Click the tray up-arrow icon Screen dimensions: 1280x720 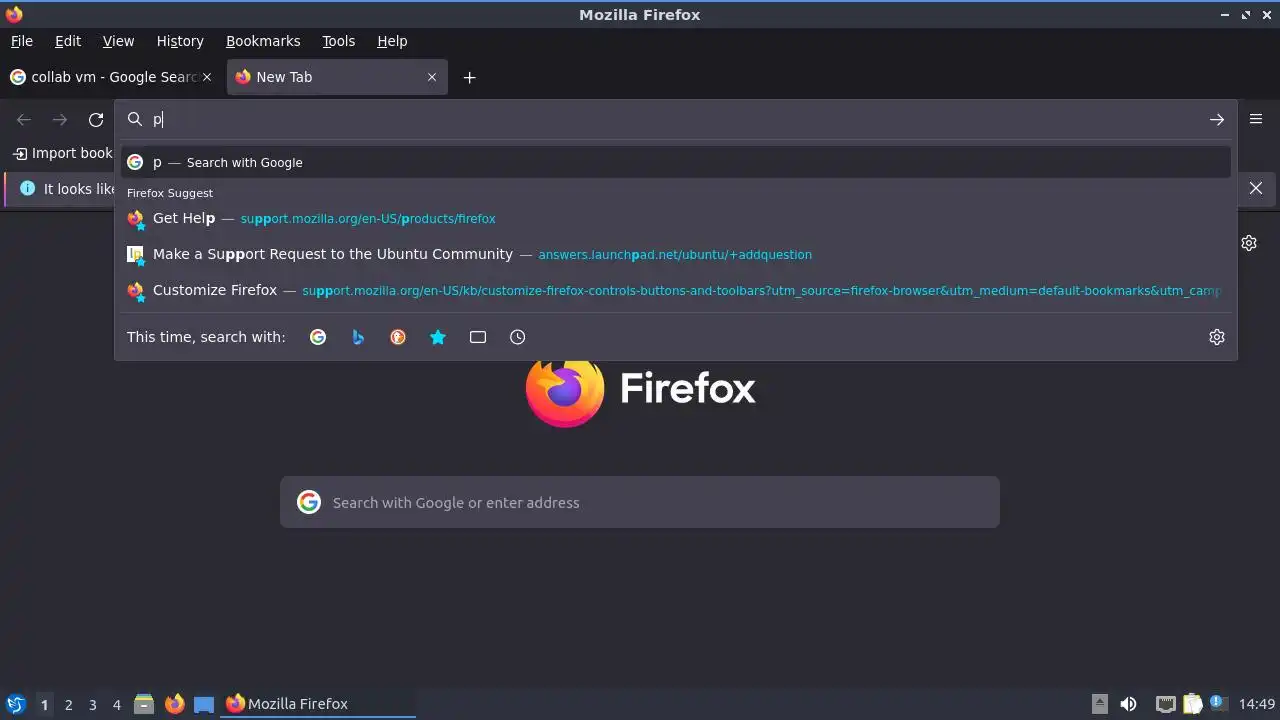pos(1100,703)
